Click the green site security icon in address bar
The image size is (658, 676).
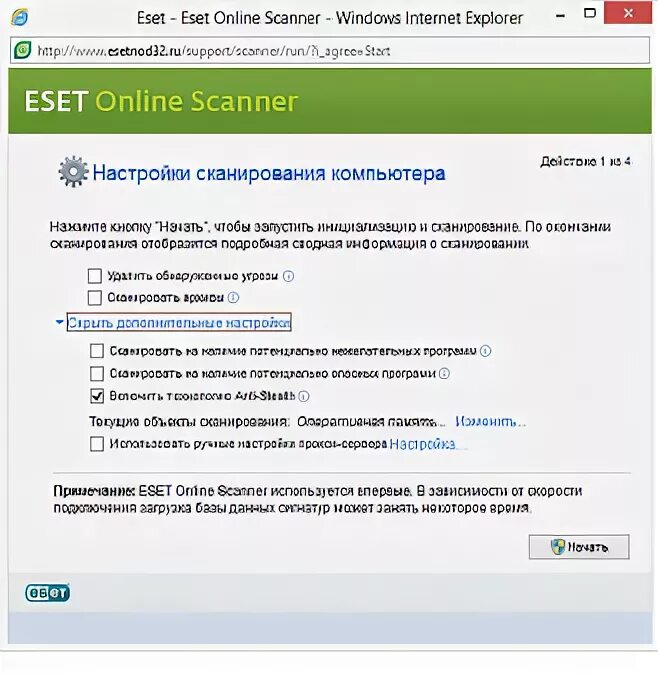click(x=22, y=50)
